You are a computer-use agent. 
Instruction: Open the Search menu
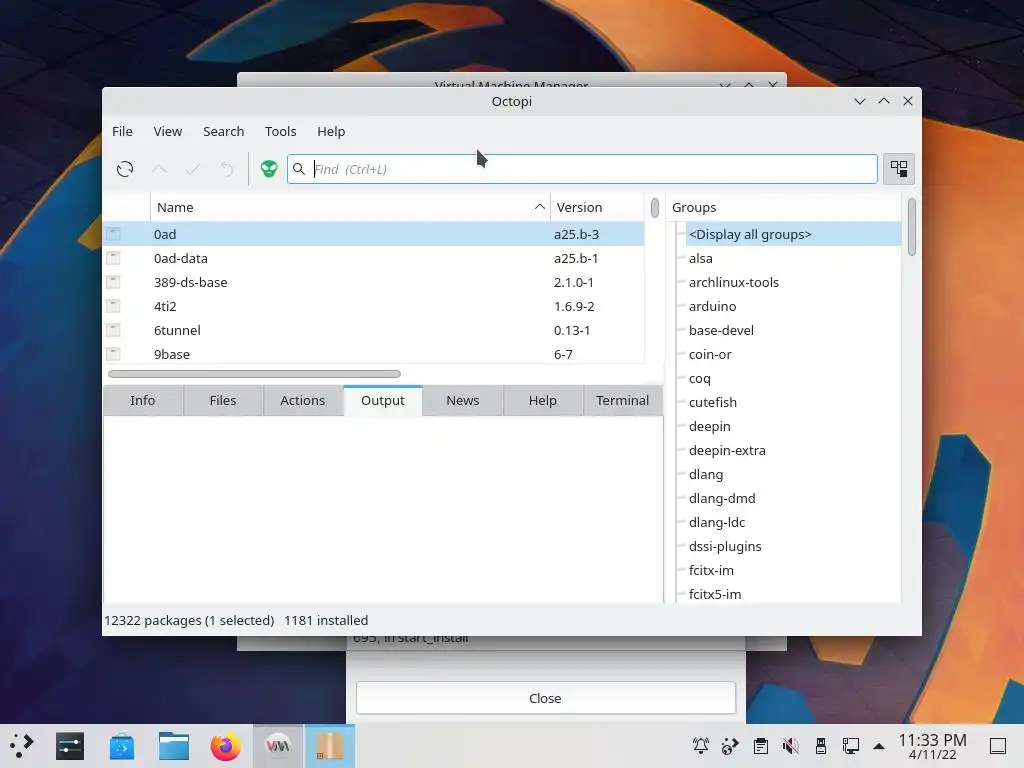[223, 131]
